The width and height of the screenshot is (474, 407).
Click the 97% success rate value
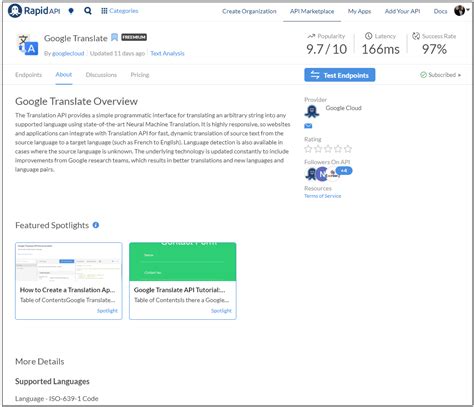[x=434, y=49]
